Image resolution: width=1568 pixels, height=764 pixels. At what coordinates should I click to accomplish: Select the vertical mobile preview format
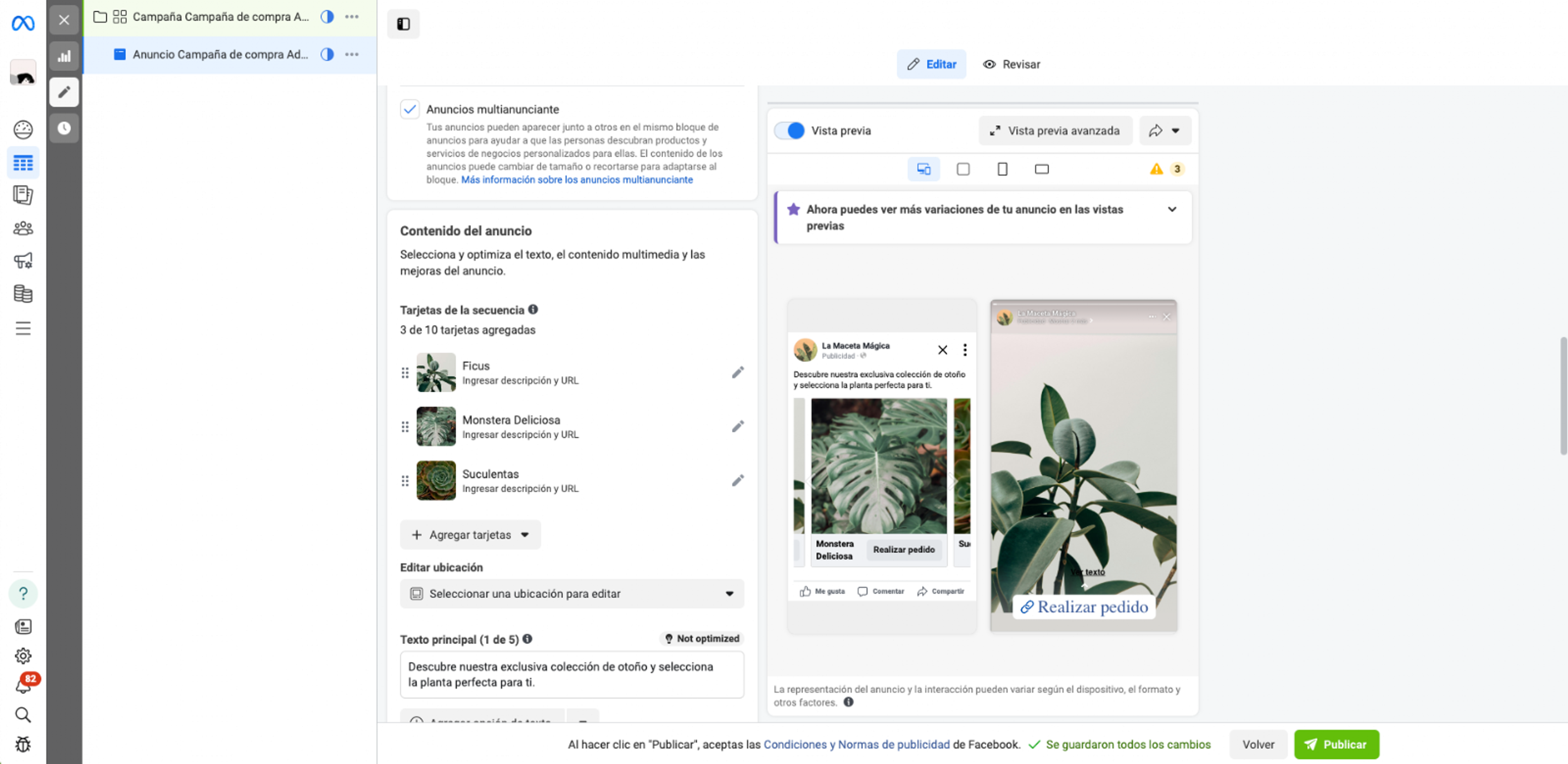coord(1002,169)
